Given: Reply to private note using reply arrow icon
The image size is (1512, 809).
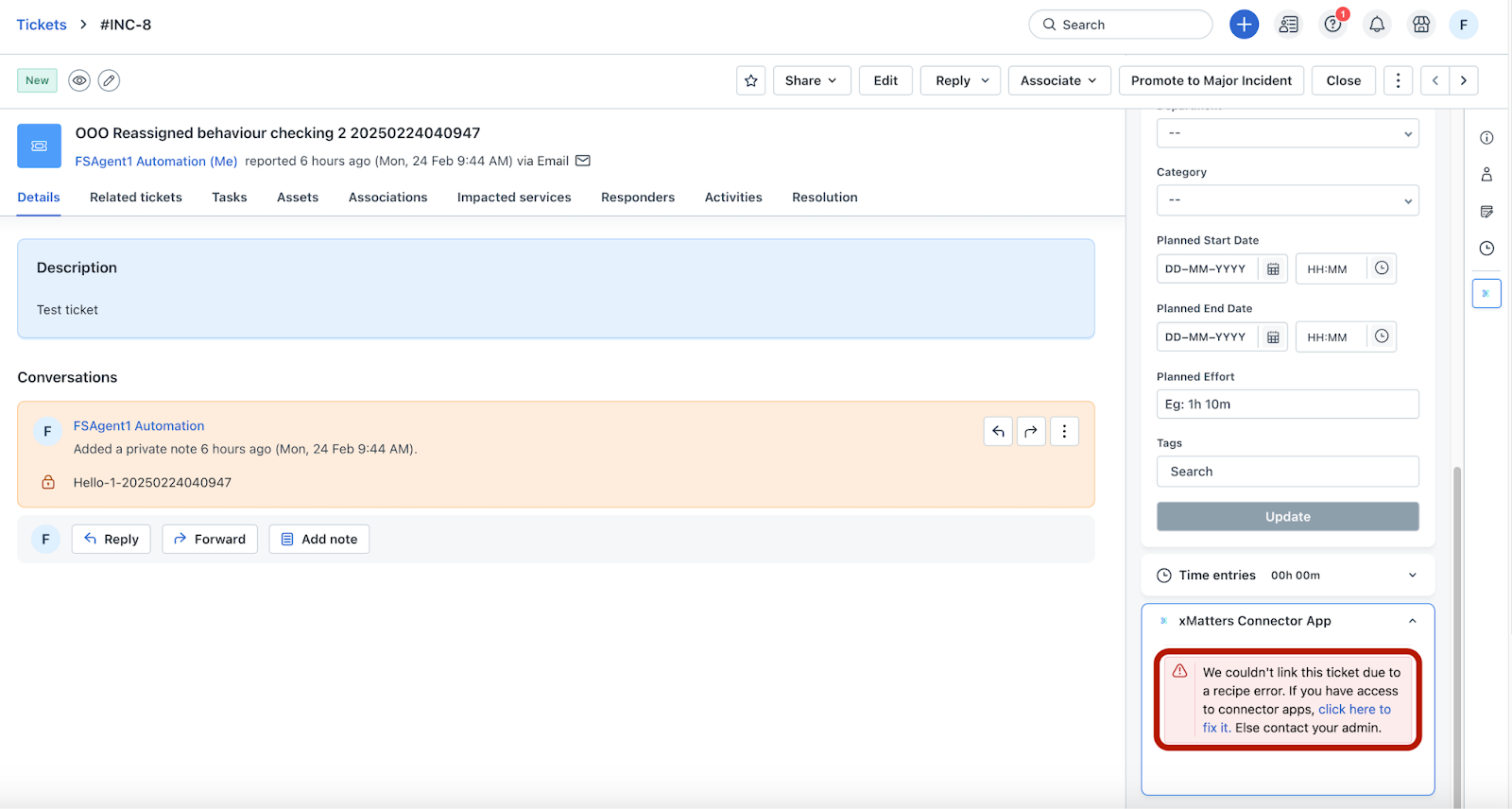Looking at the screenshot, I should (x=998, y=431).
